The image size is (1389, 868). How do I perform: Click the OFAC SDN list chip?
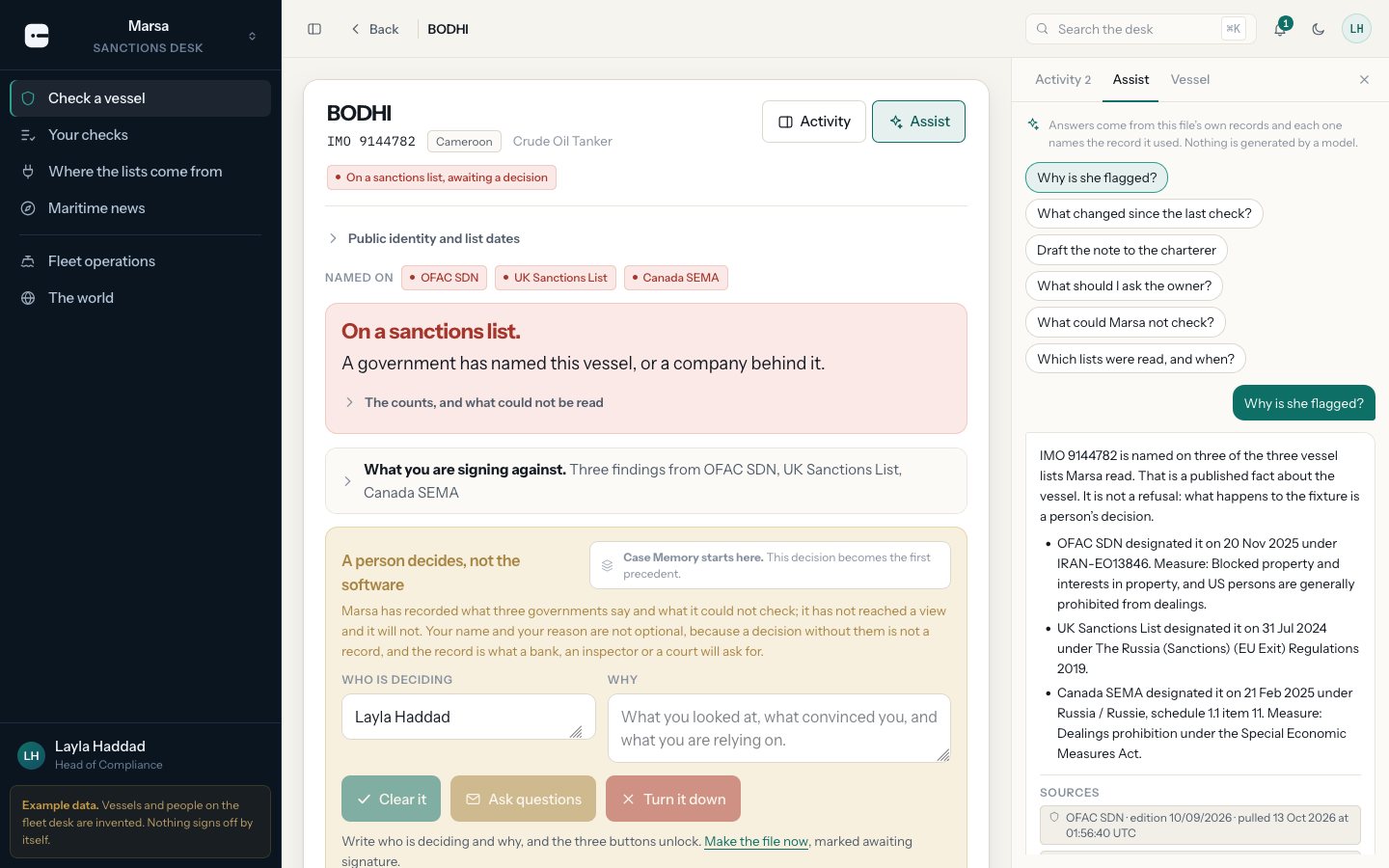tap(444, 278)
